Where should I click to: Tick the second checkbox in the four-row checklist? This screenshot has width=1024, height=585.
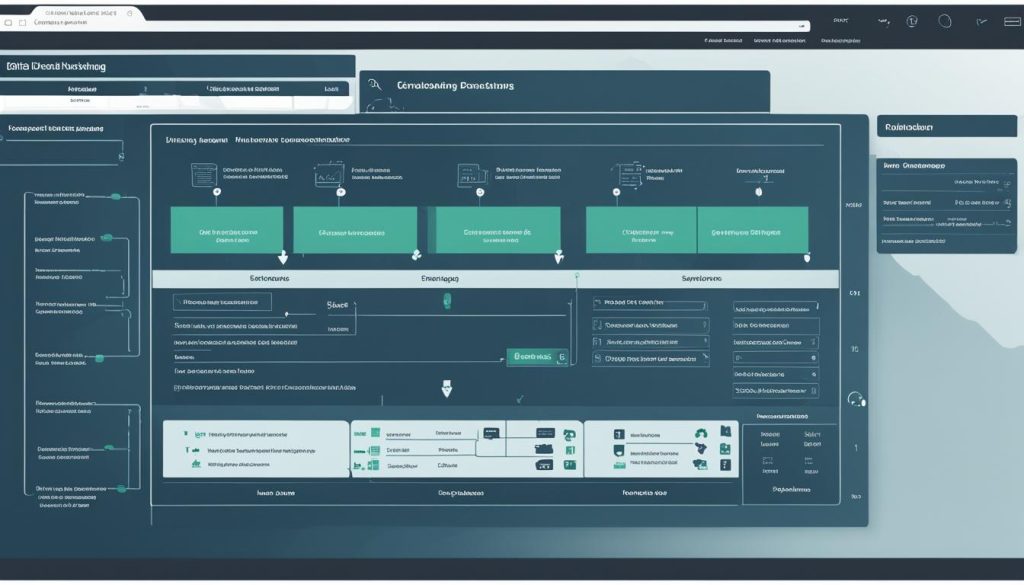pyautogui.click(x=597, y=324)
